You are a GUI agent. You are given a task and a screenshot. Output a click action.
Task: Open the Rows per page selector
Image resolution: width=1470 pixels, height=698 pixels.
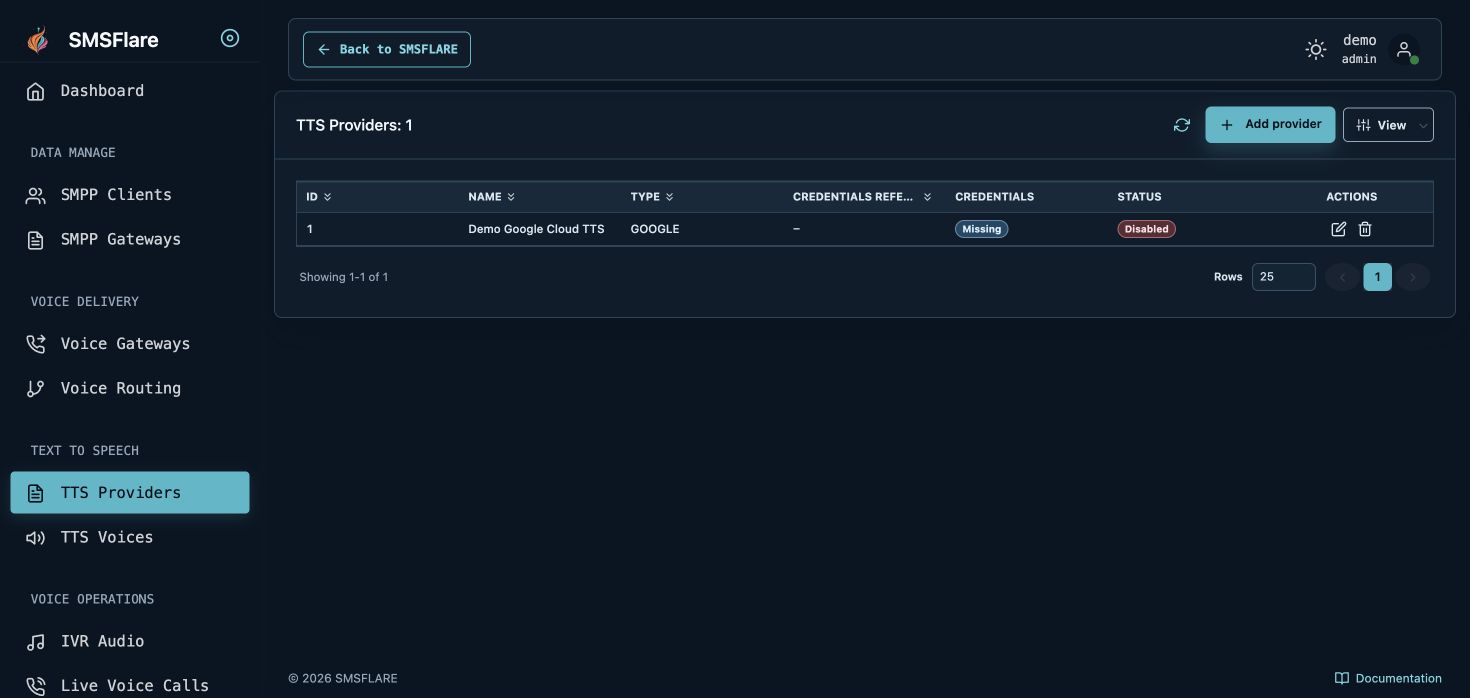click(1283, 277)
